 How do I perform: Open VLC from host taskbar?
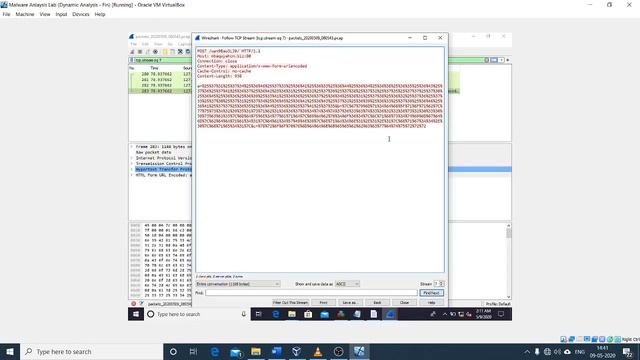click(x=318, y=351)
